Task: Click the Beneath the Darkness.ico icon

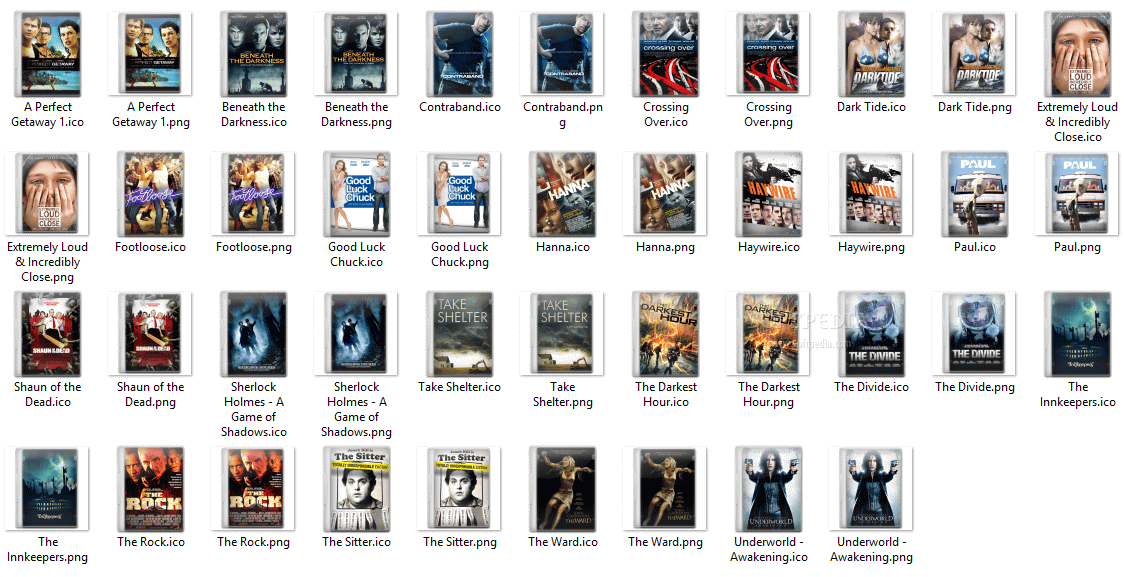Action: tap(254, 54)
